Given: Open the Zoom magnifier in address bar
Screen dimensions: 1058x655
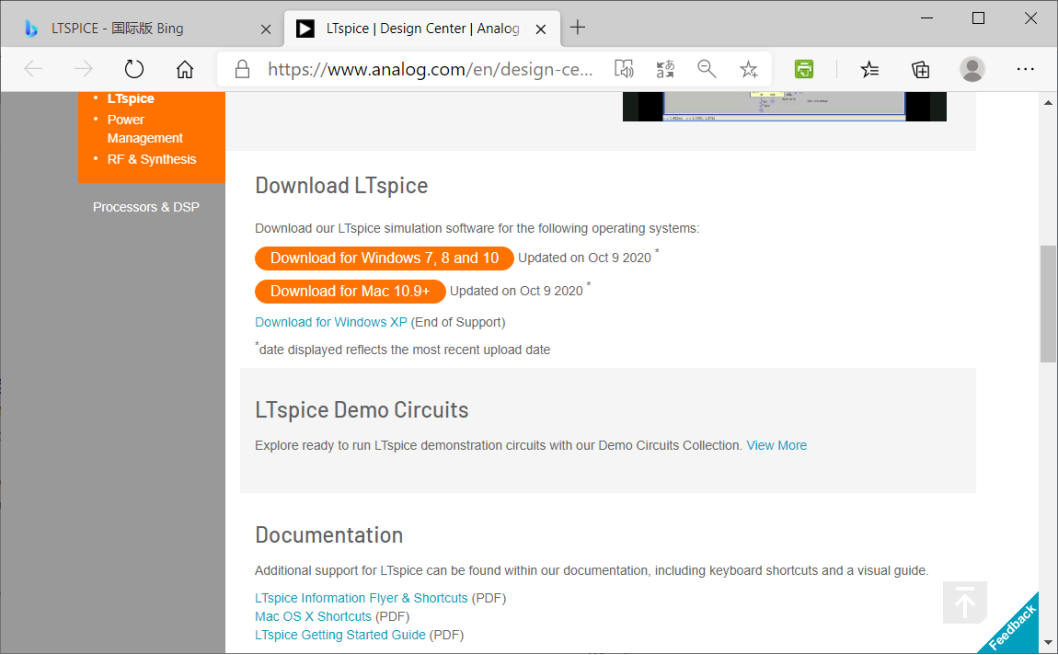Looking at the screenshot, I should (x=706, y=69).
